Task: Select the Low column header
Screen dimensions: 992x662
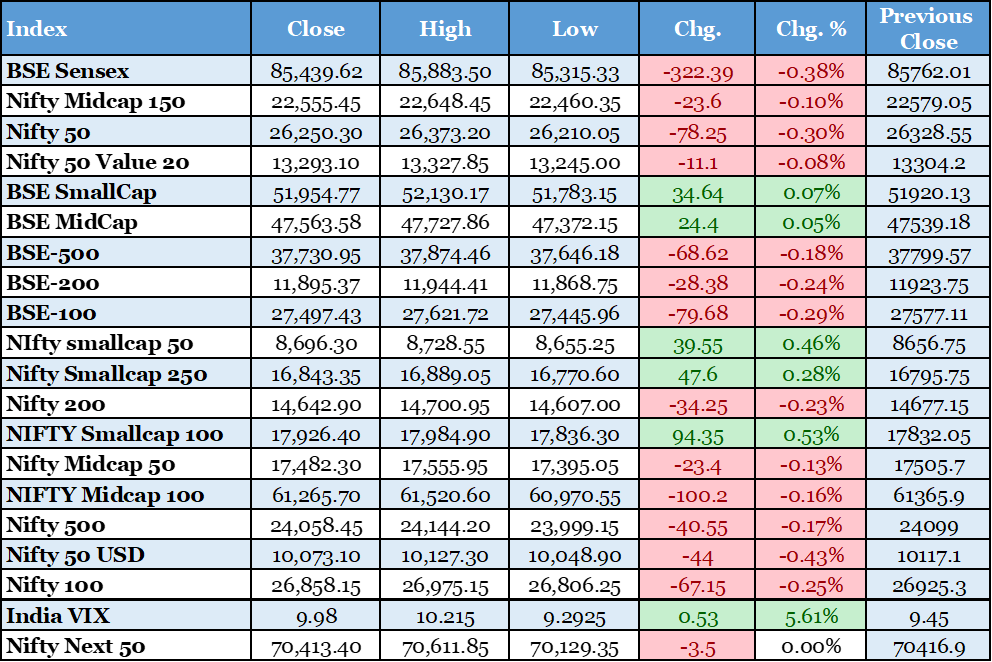Action: point(574,29)
